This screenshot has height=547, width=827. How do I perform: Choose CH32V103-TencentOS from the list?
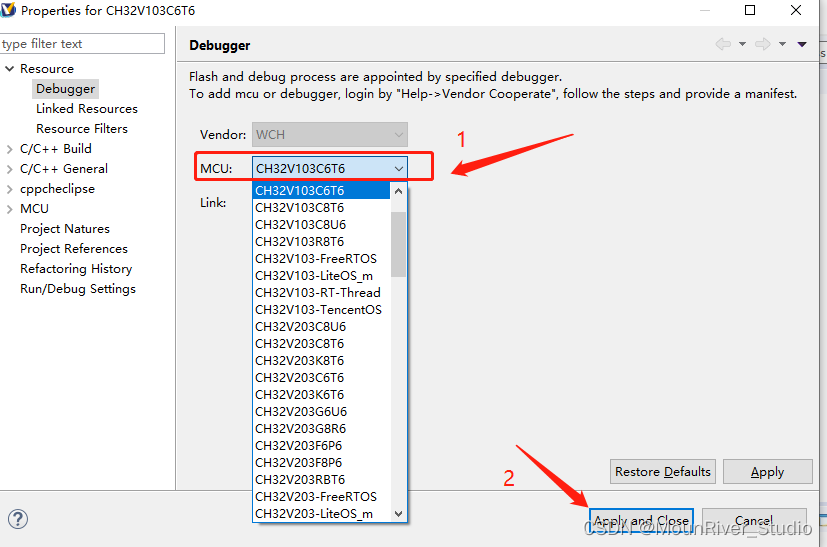pos(322,310)
